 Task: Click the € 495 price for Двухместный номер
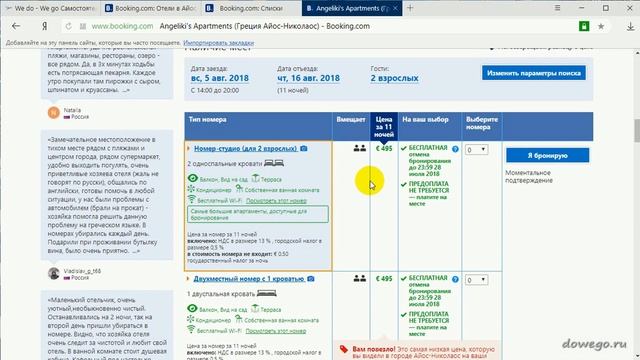(384, 279)
